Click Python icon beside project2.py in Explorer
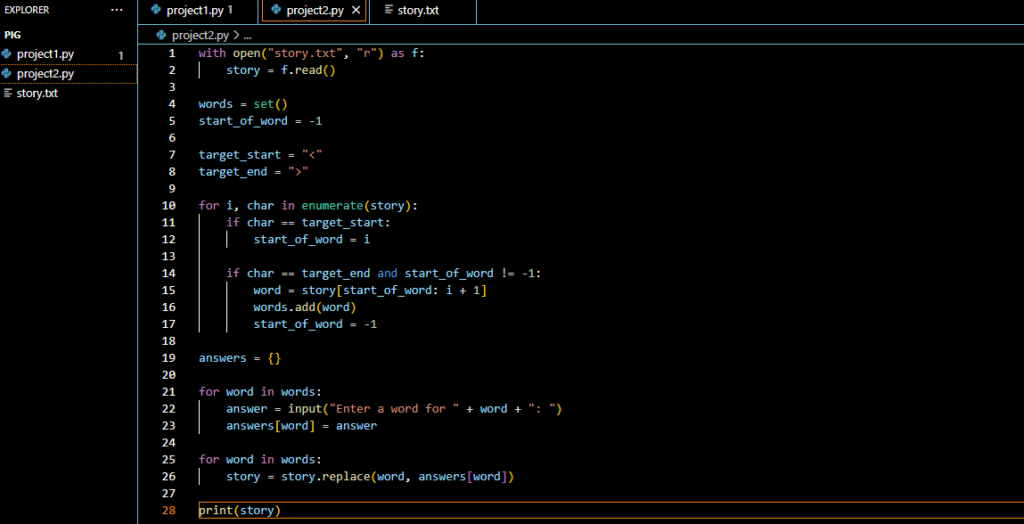Viewport: 1024px width, 524px height. click(7, 74)
